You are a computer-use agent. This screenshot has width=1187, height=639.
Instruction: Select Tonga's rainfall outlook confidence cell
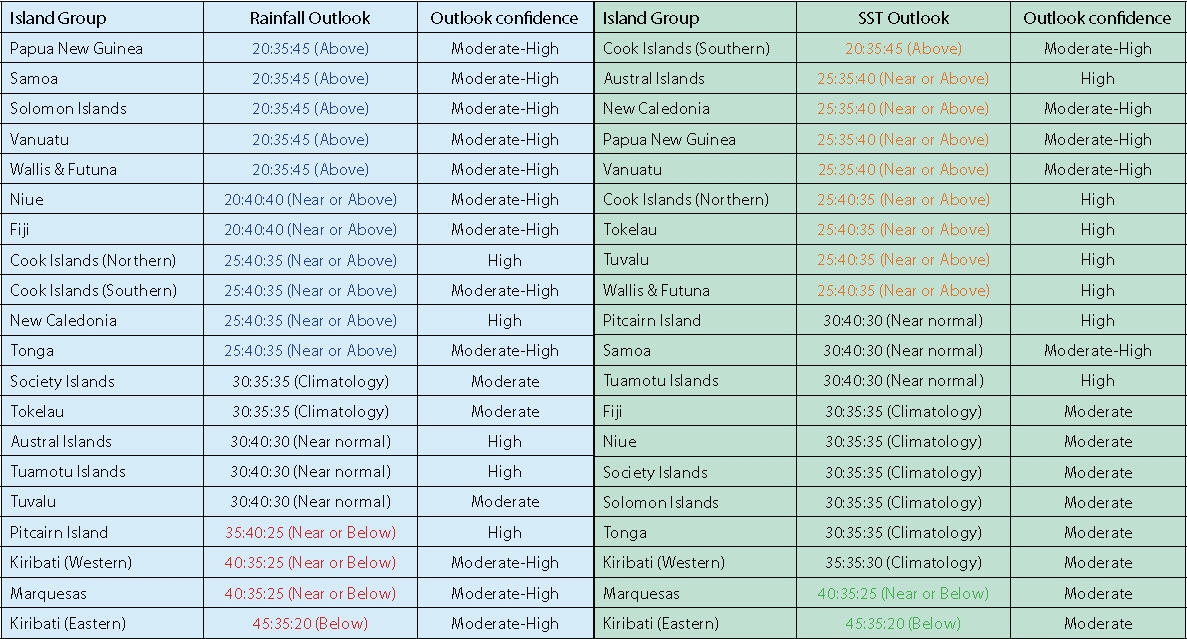[x=505, y=350]
